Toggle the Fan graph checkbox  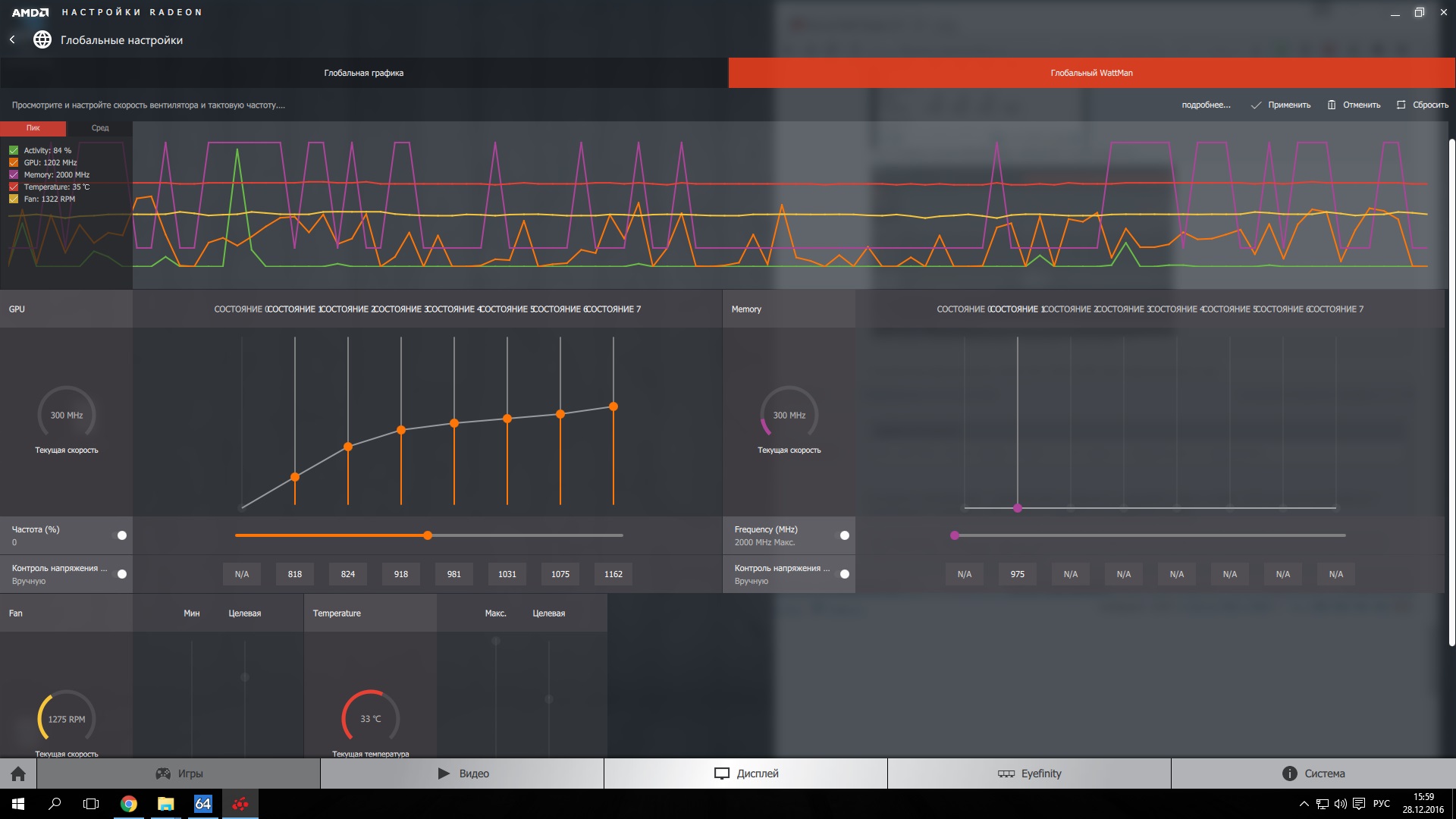point(14,199)
